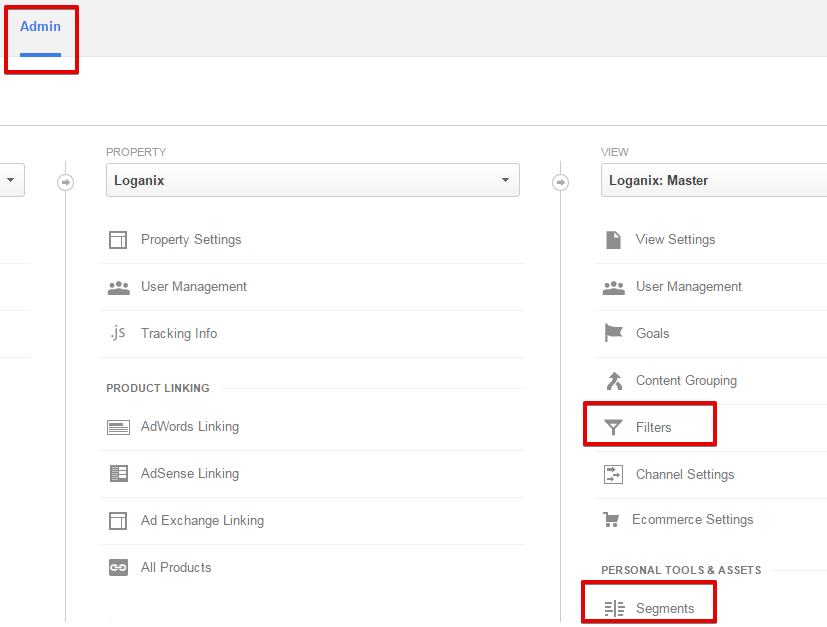Image resolution: width=827 pixels, height=627 pixels.
Task: Open Tracking Info via the .js icon
Action: 117,333
